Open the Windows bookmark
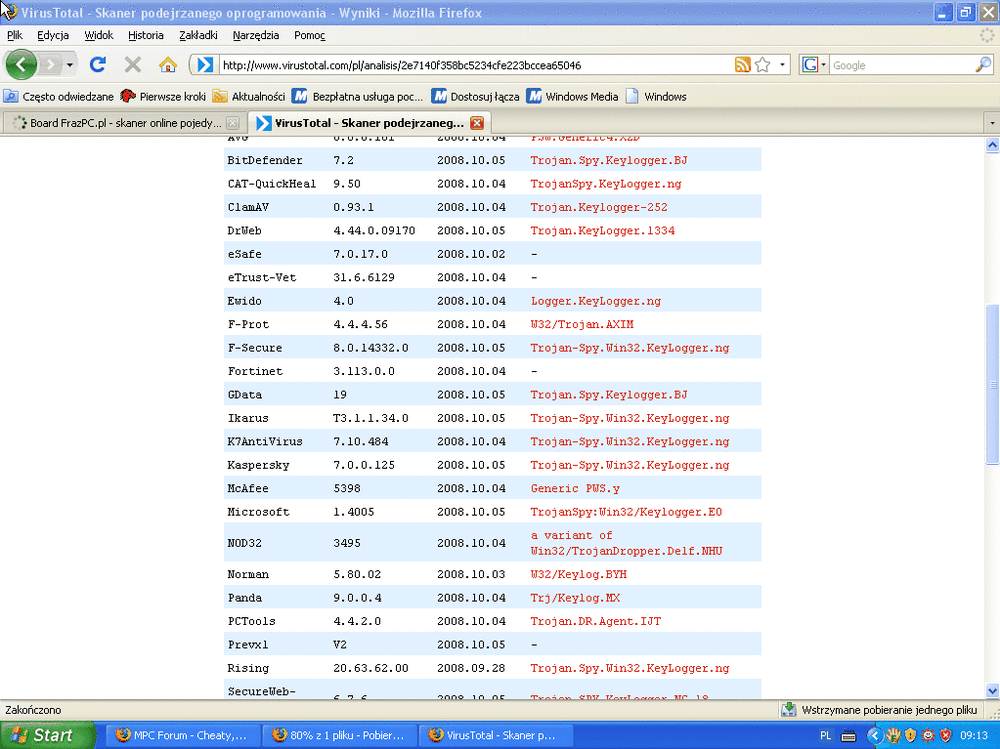Viewport: 1000px width, 749px height. pos(656,96)
